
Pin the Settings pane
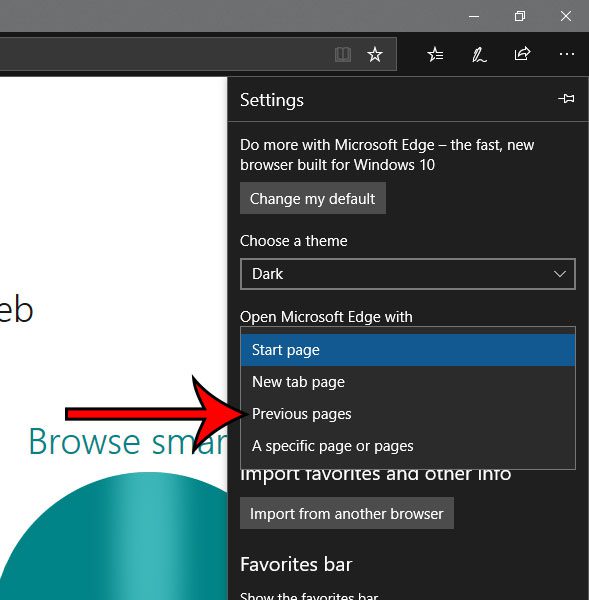(566, 99)
